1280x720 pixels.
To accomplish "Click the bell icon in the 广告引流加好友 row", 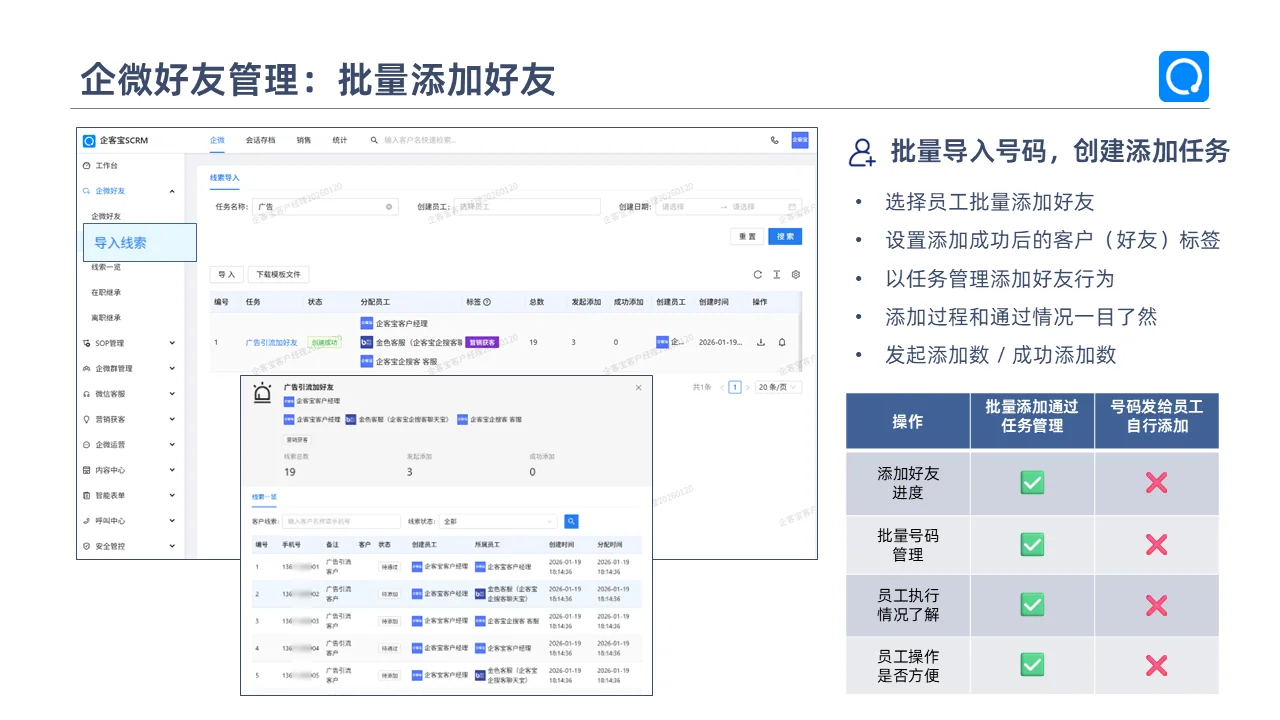I will click(x=782, y=342).
